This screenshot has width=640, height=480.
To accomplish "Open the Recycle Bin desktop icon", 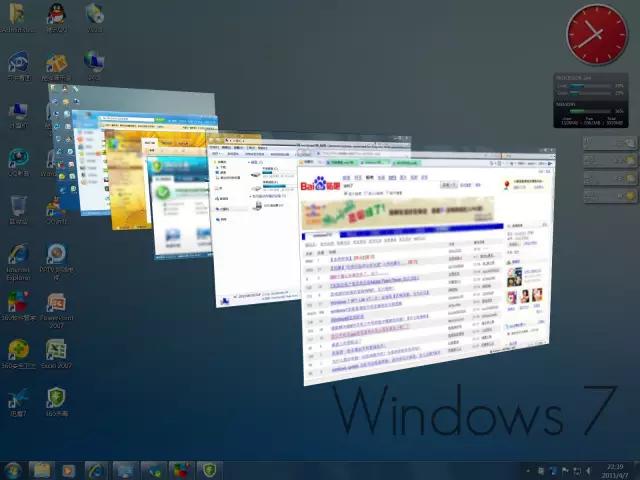I will pyautogui.click(x=18, y=210).
